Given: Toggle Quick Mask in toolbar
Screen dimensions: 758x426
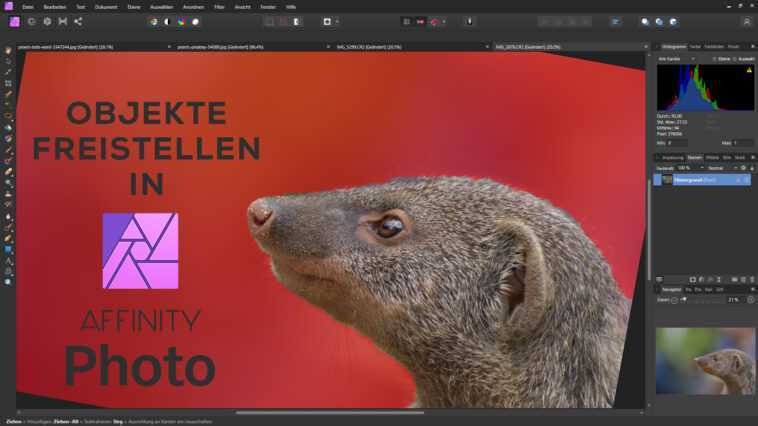Looking at the screenshot, I should [x=327, y=22].
